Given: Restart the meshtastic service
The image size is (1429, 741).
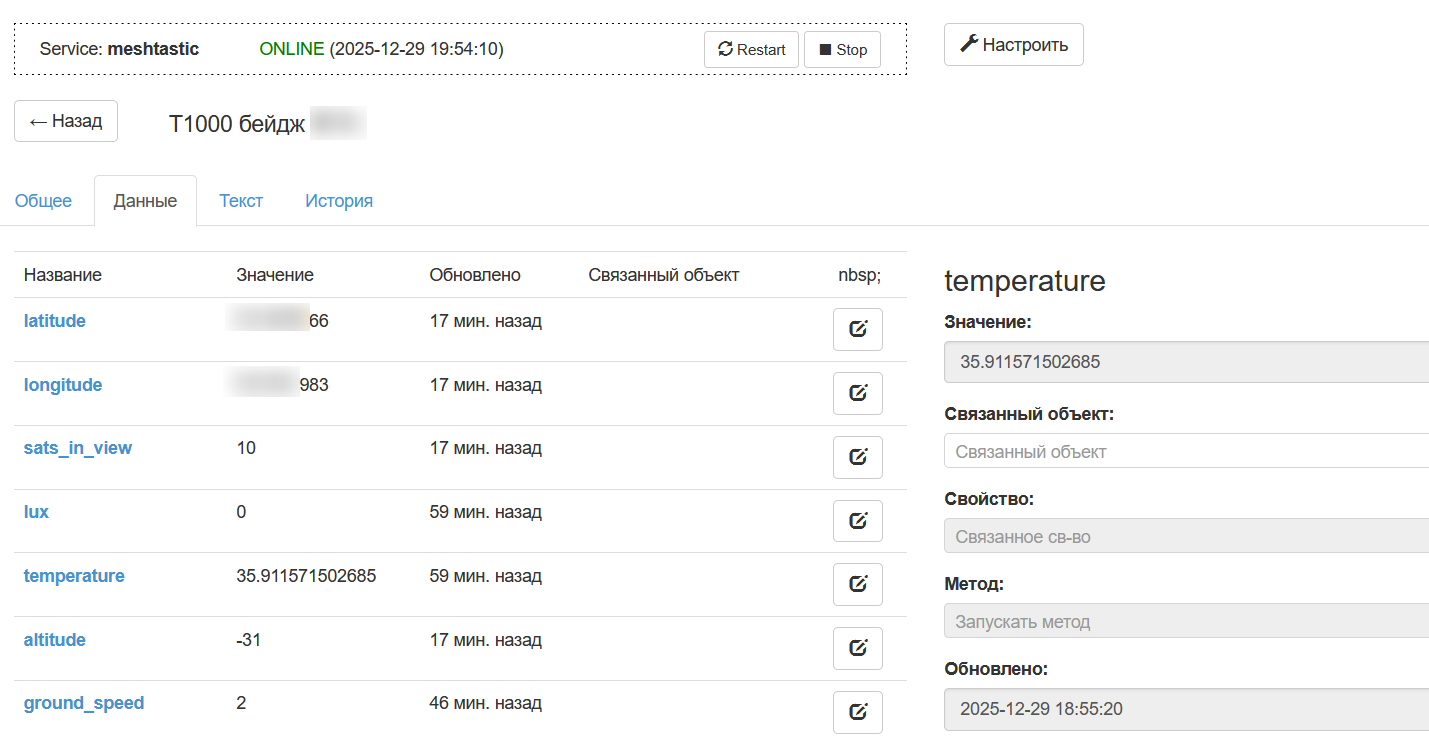Looking at the screenshot, I should click(751, 49).
